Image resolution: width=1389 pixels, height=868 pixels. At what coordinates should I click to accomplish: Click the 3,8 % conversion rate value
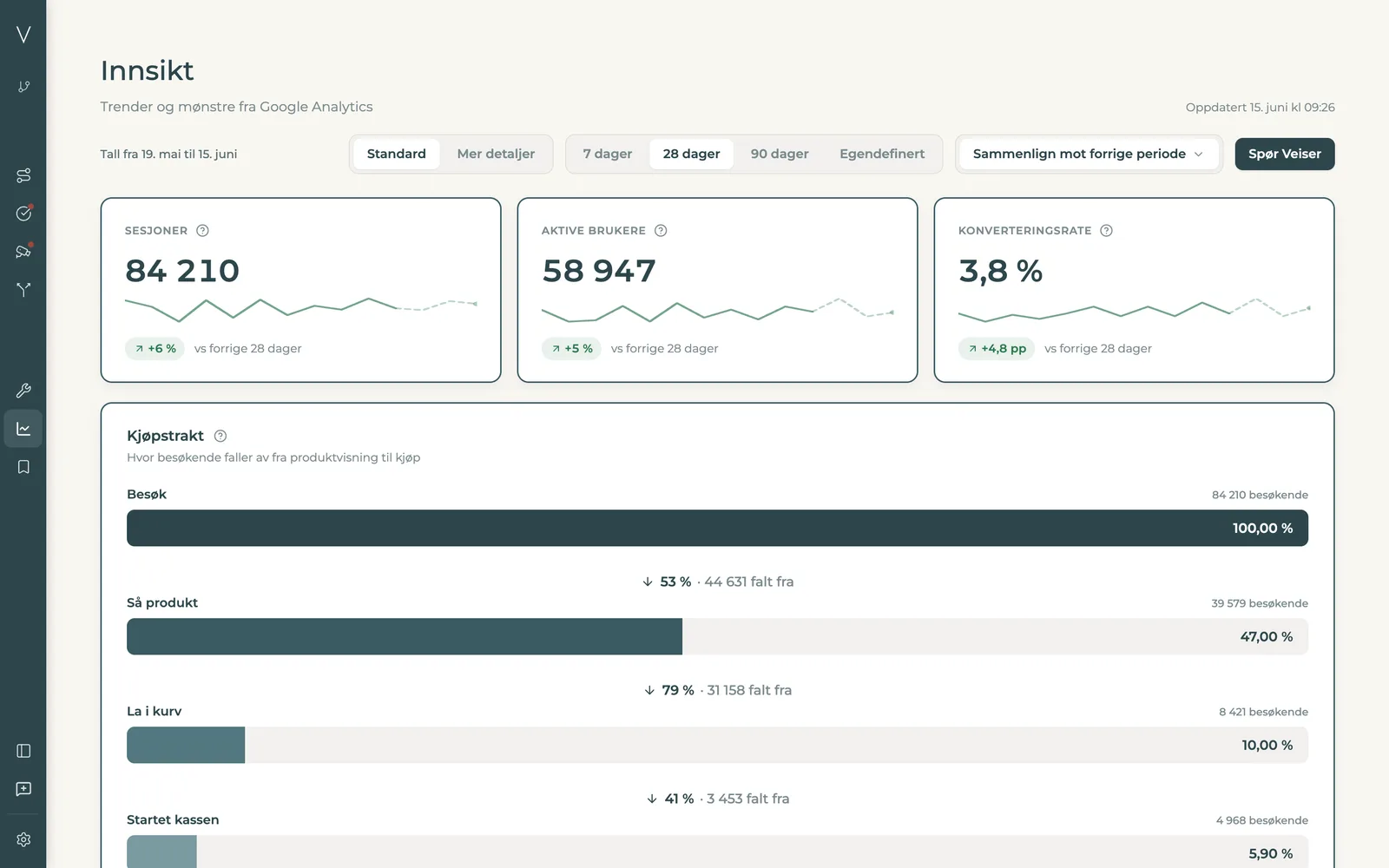(1001, 271)
